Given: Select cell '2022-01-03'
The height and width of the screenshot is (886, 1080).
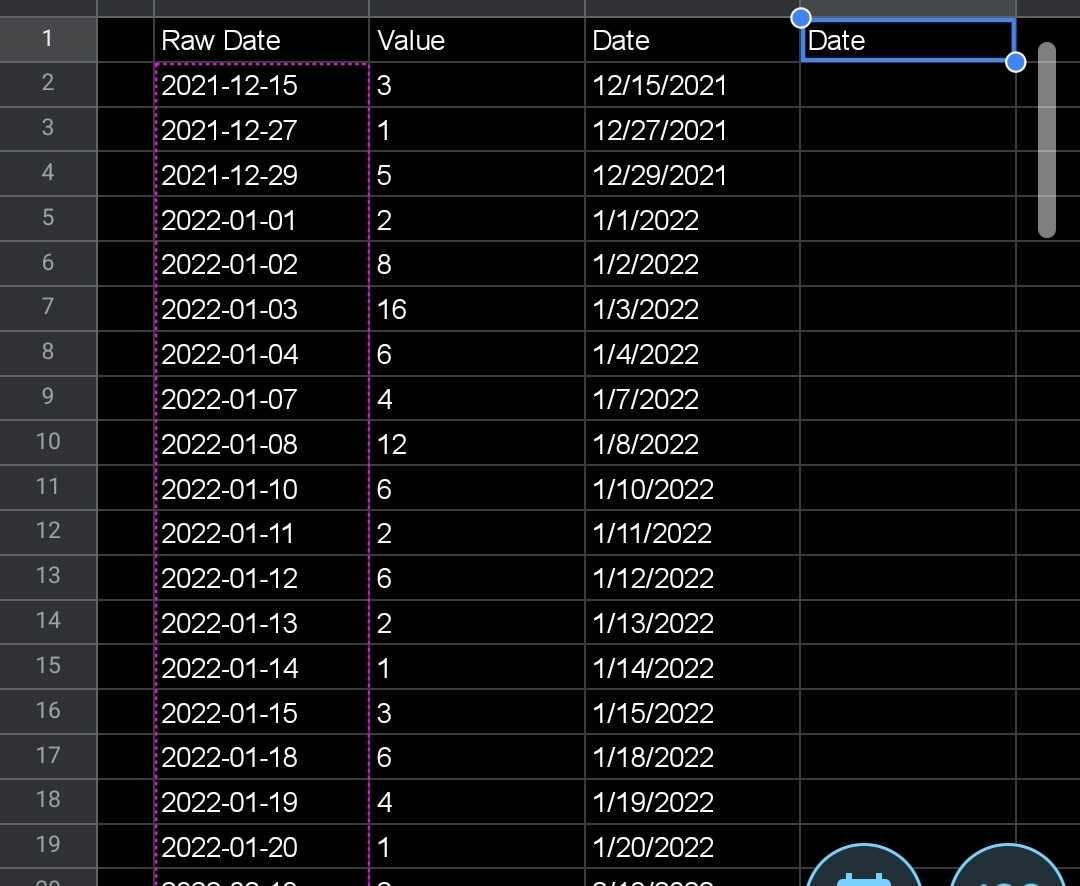Looking at the screenshot, I should point(262,309).
